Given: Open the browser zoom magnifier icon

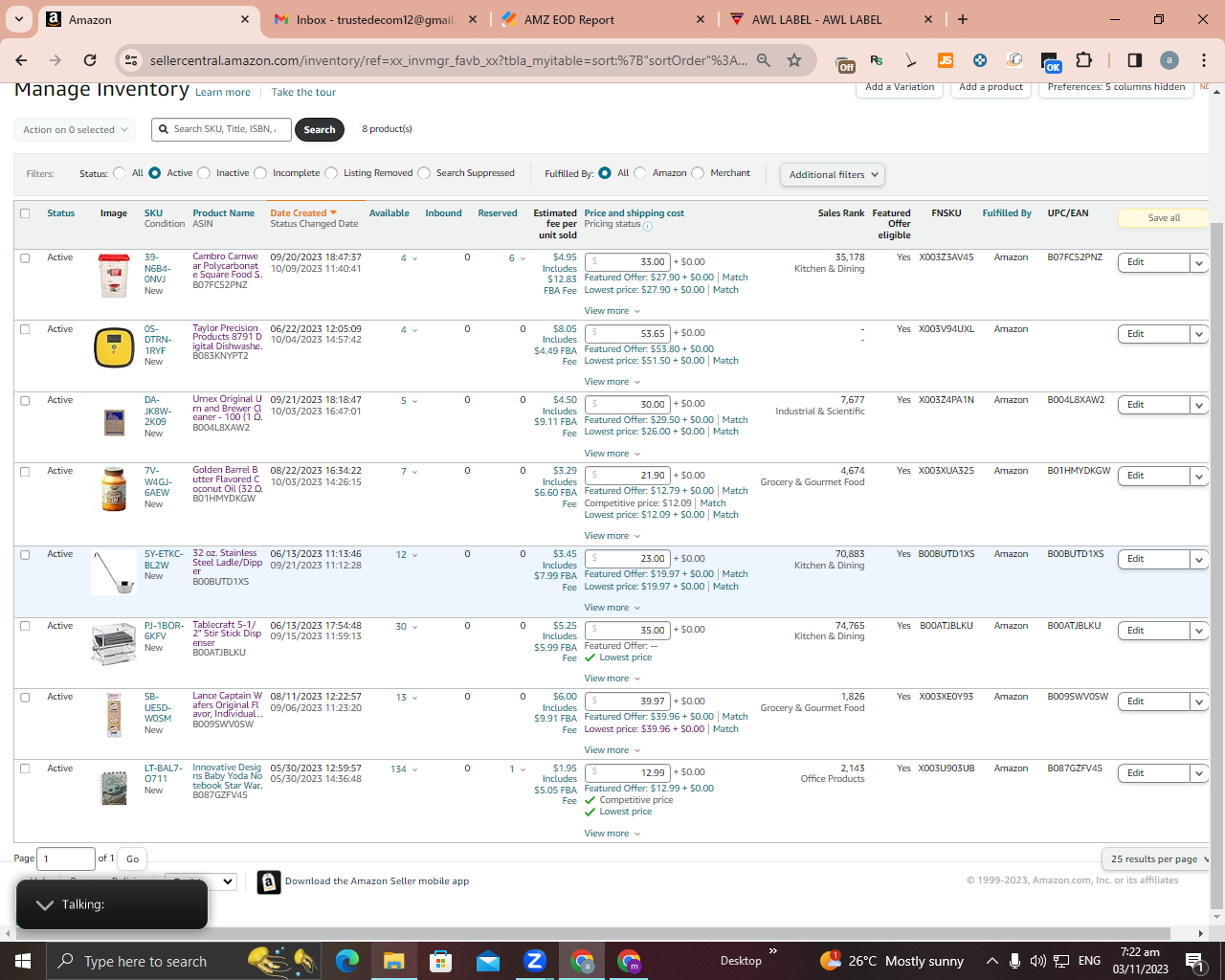Looking at the screenshot, I should pos(764,60).
